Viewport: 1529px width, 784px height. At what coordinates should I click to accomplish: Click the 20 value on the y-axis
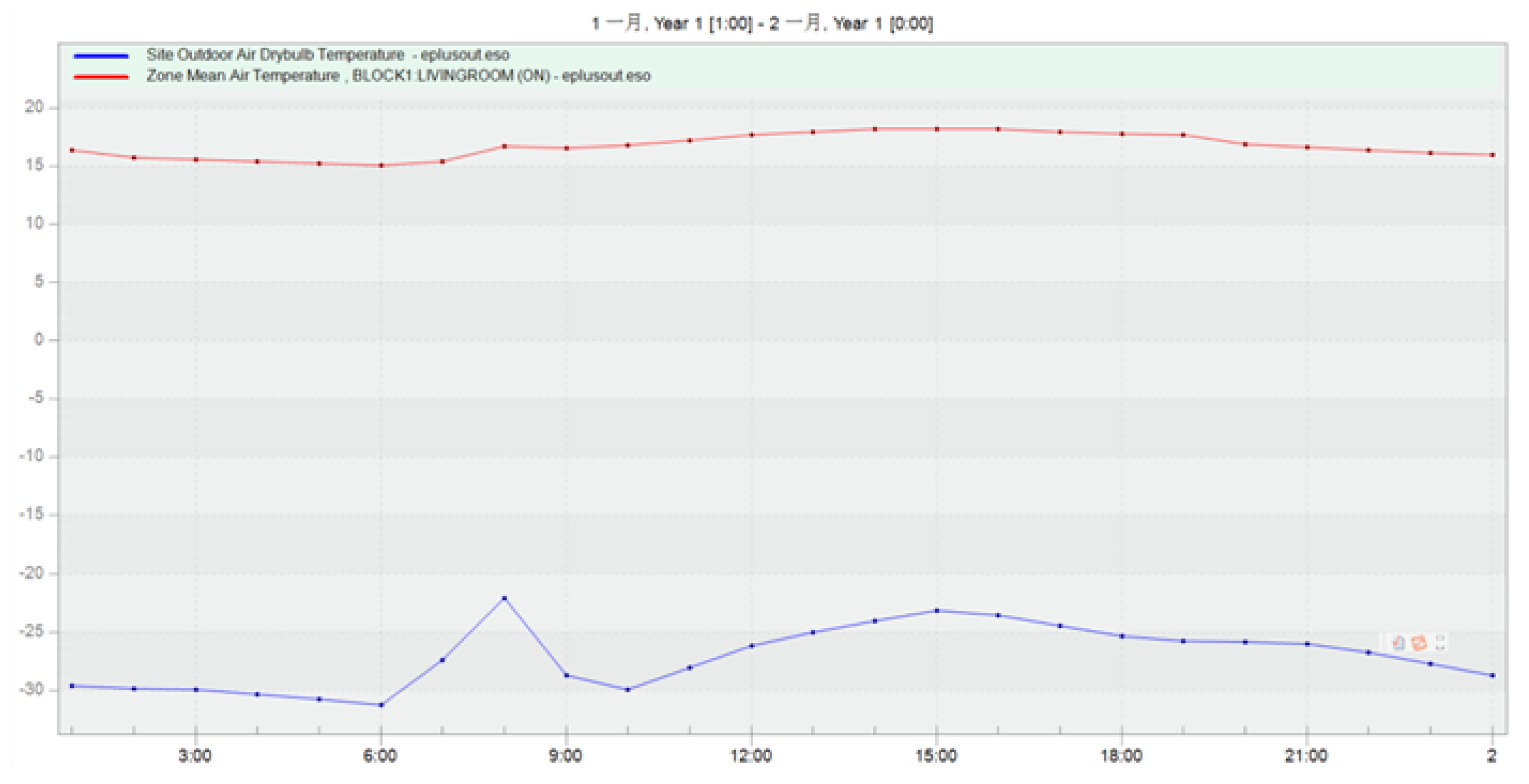click(x=34, y=107)
